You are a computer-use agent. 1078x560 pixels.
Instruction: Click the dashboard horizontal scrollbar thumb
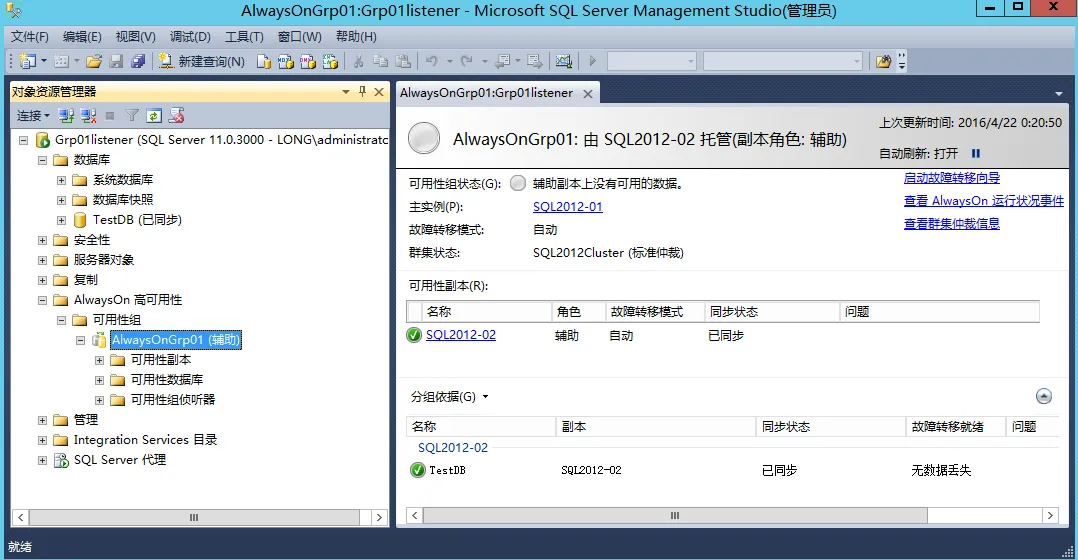(x=675, y=515)
